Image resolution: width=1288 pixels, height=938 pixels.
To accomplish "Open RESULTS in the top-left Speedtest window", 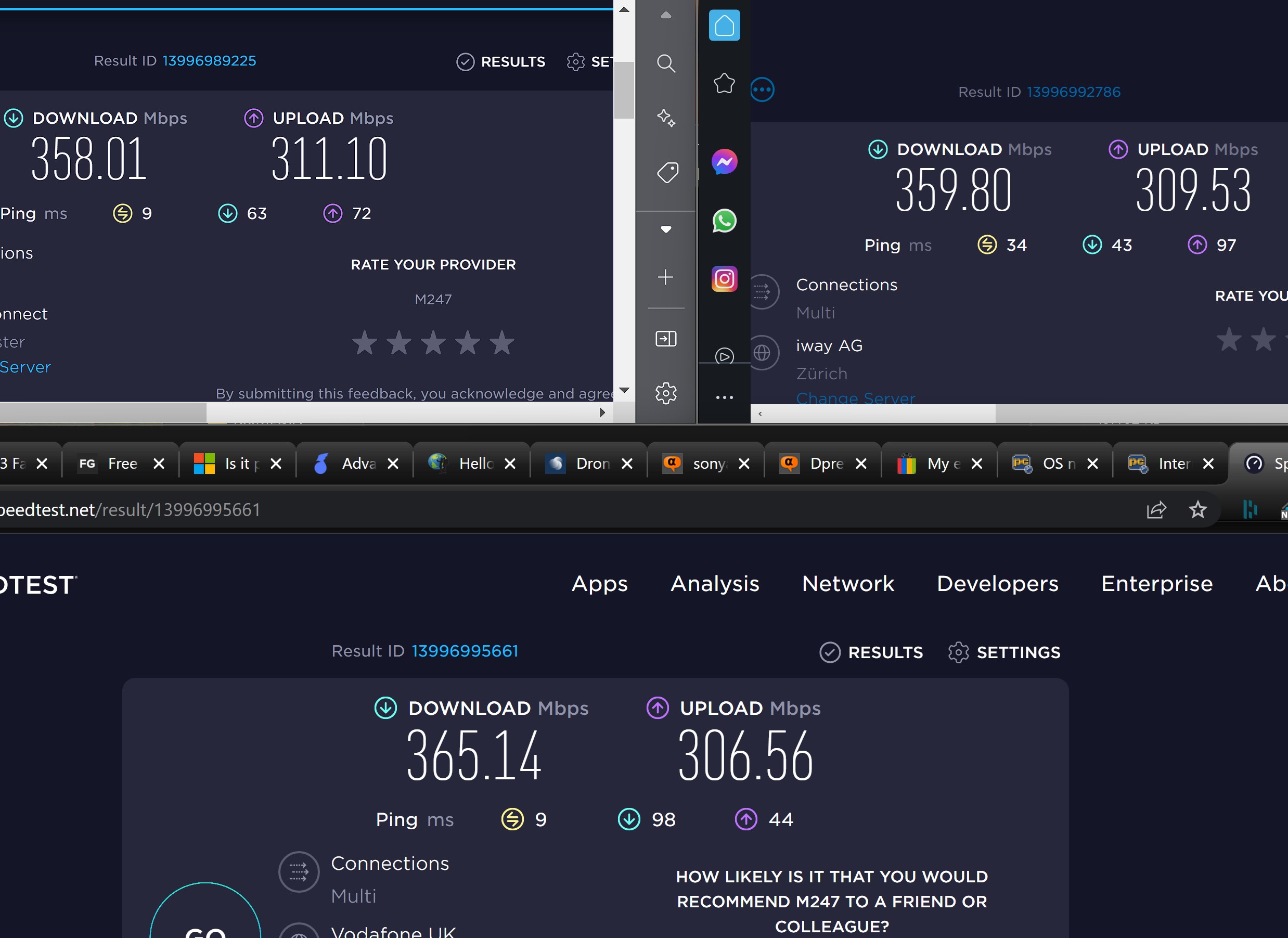I will click(x=500, y=61).
